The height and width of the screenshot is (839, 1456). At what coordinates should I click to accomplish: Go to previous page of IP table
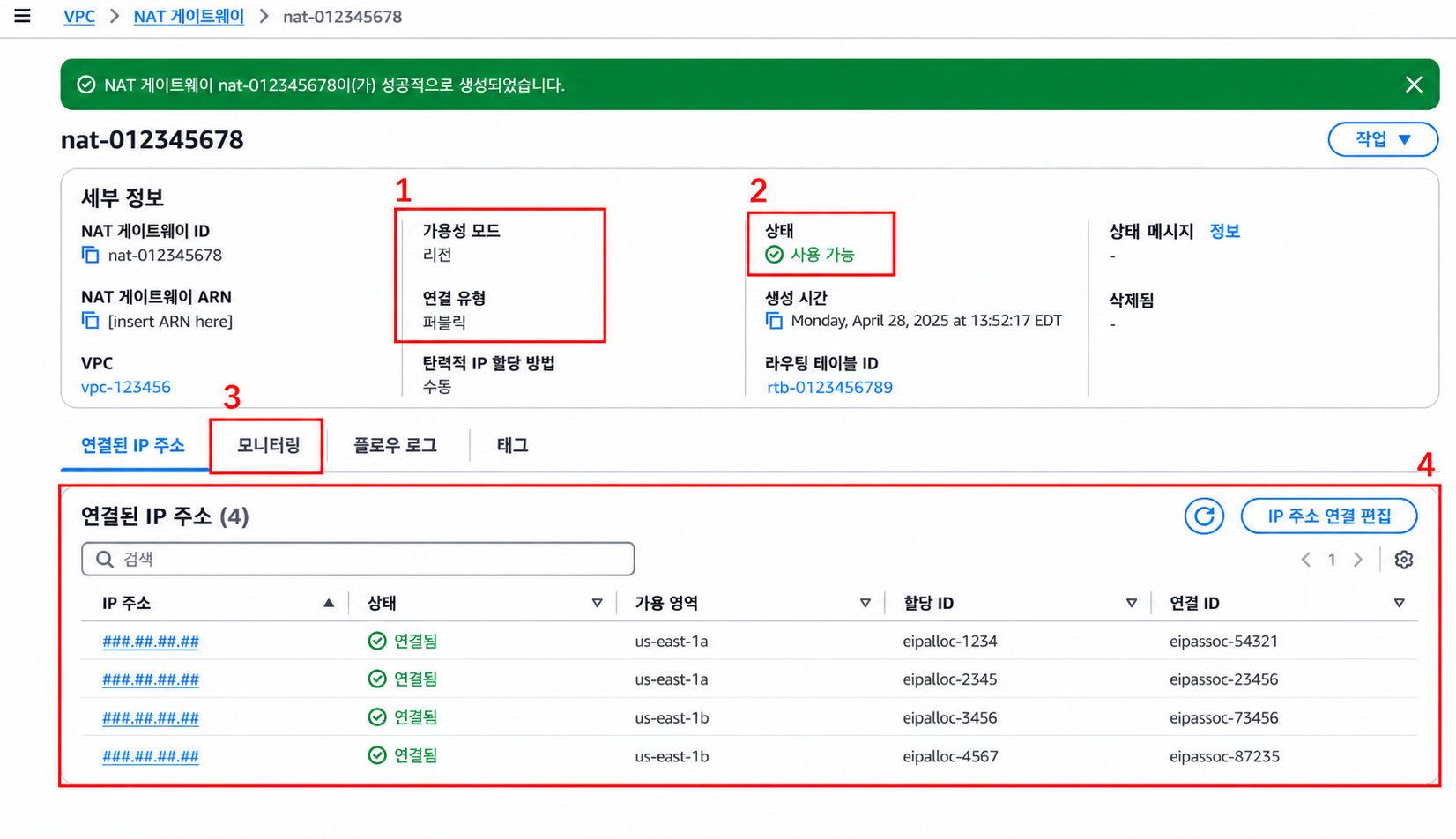[x=1306, y=560]
